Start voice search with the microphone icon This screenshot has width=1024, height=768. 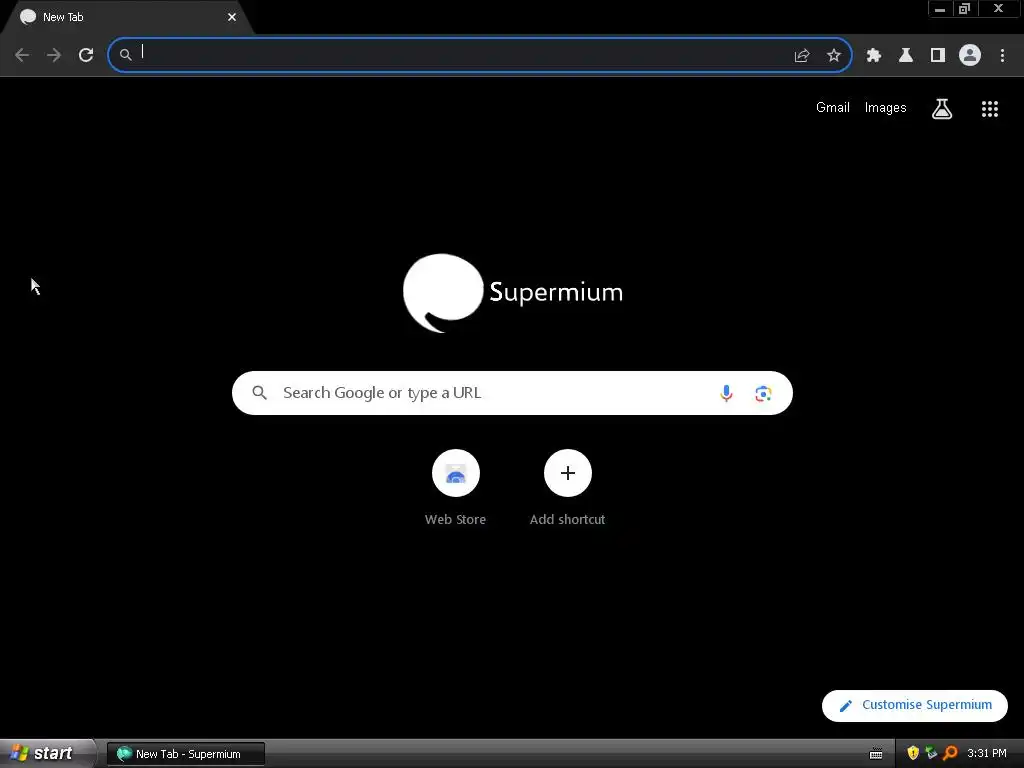[726, 393]
